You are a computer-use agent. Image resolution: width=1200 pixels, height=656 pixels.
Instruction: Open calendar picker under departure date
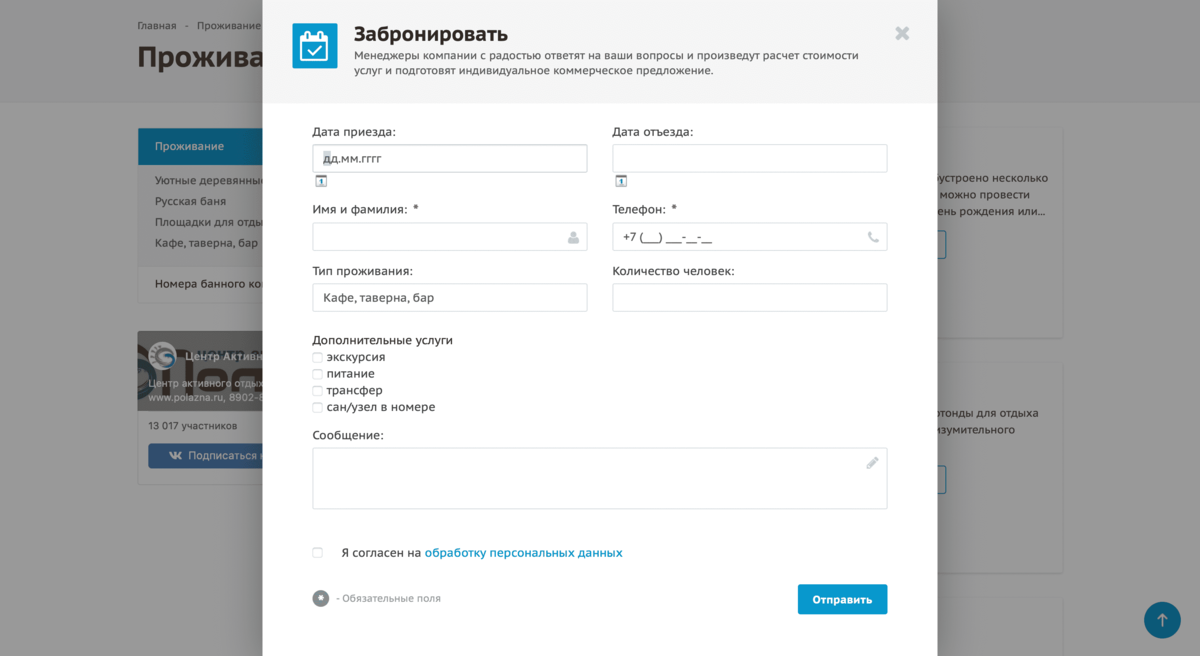pos(621,181)
